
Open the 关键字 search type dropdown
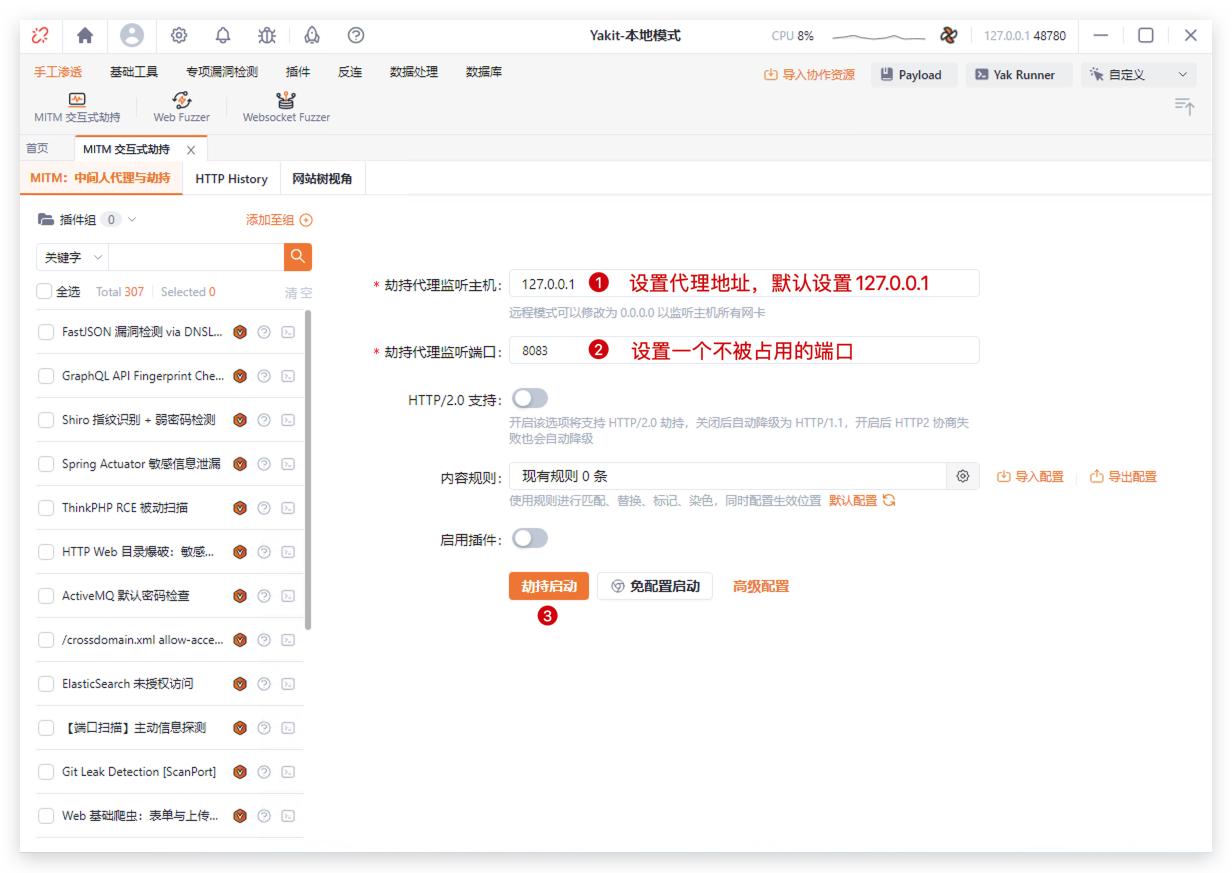pos(72,257)
